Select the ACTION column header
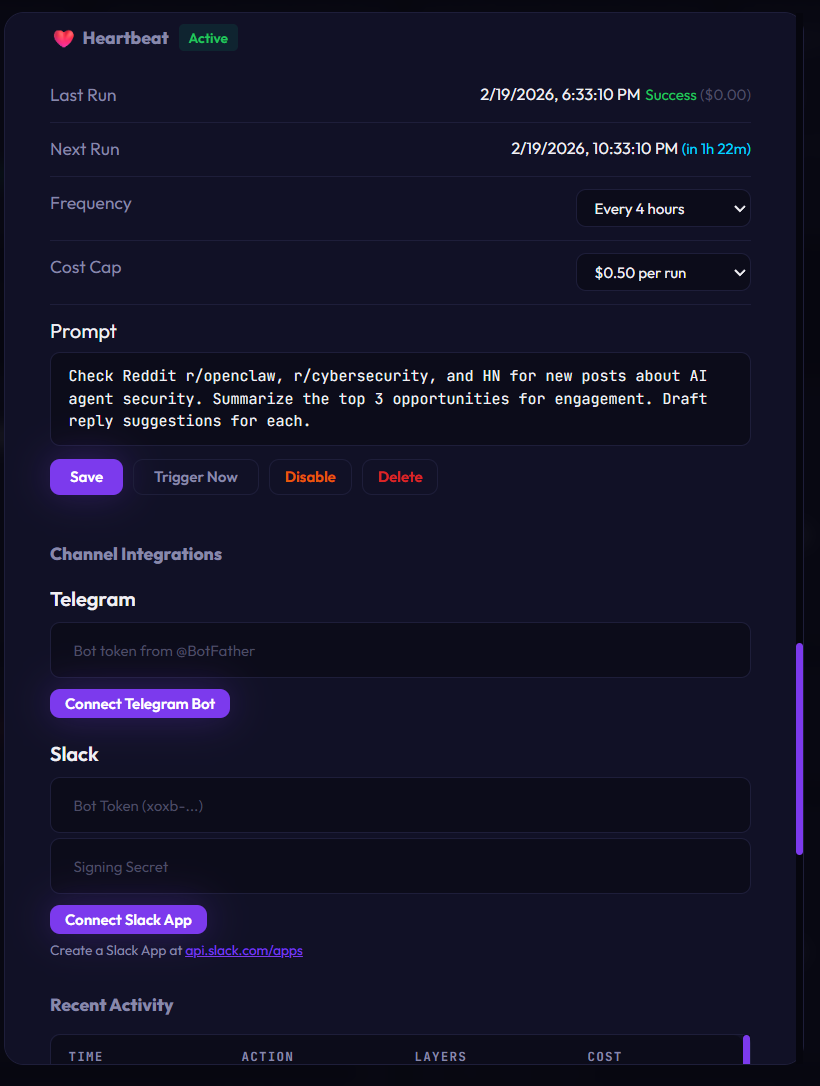This screenshot has height=1086, width=820. click(267, 1056)
